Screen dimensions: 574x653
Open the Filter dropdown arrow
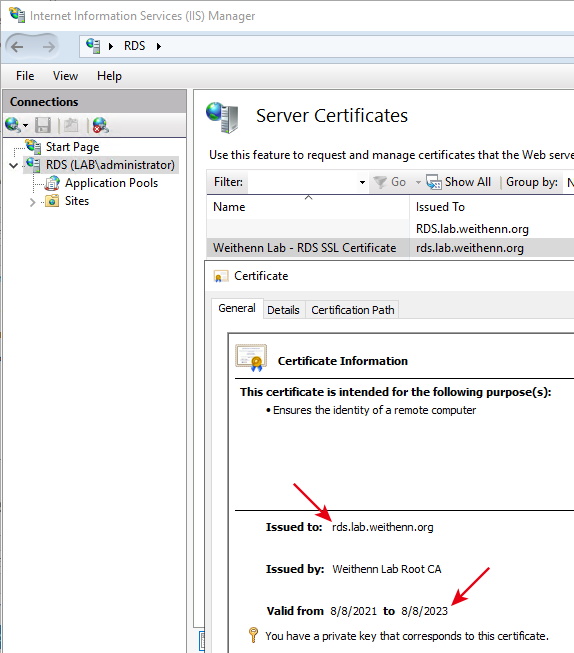point(362,182)
